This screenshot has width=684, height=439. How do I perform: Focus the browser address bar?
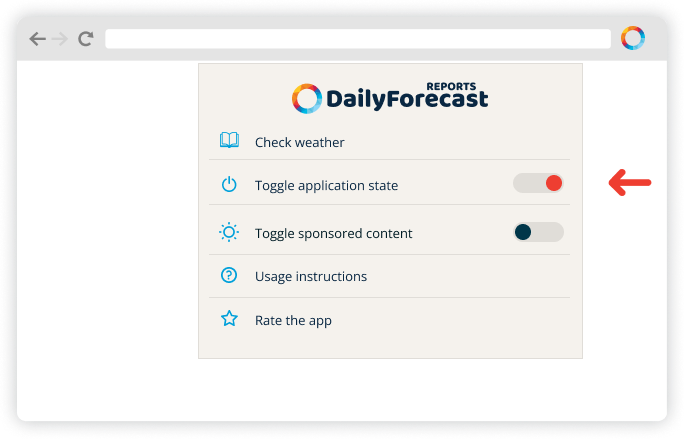358,39
